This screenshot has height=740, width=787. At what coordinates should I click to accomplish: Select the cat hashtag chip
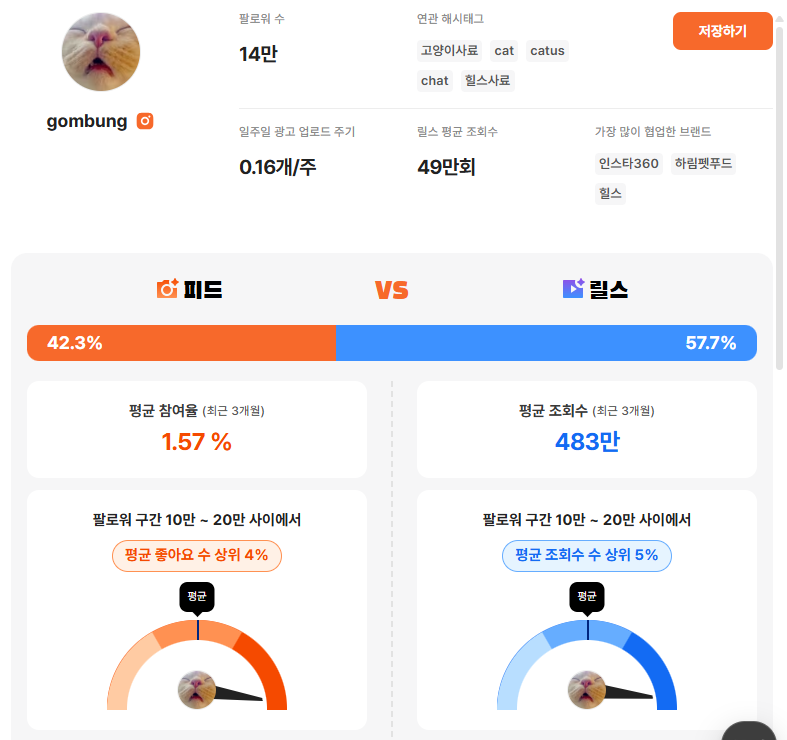click(504, 51)
